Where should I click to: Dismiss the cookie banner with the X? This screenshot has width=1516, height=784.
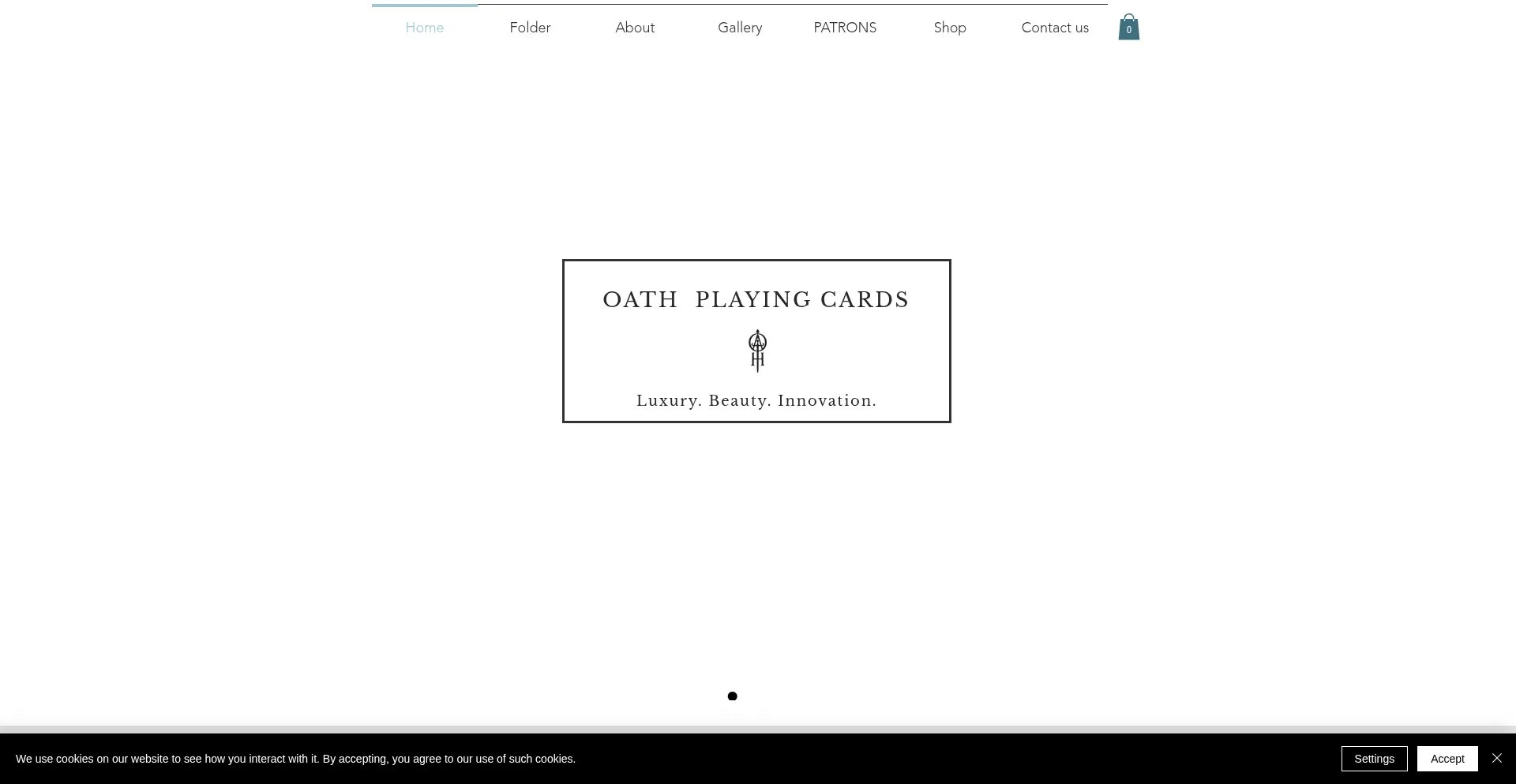[1497, 758]
